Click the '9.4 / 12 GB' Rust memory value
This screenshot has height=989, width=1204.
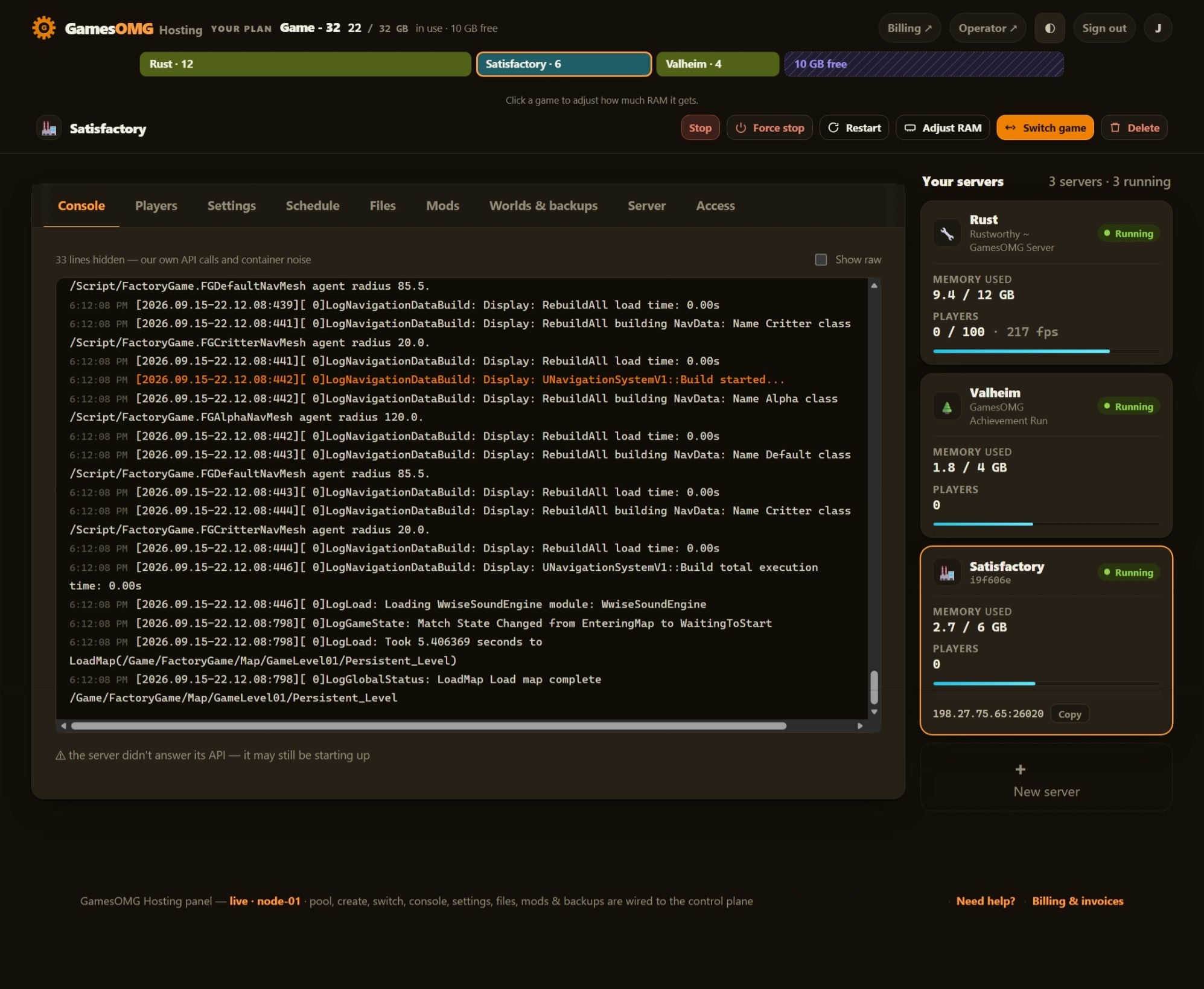pos(973,295)
